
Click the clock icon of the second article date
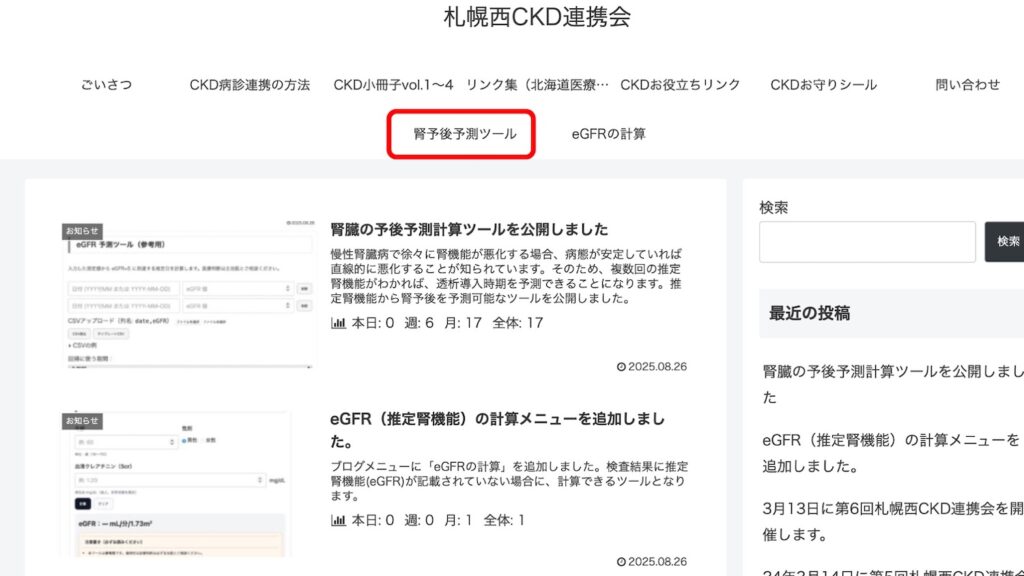(x=621, y=562)
